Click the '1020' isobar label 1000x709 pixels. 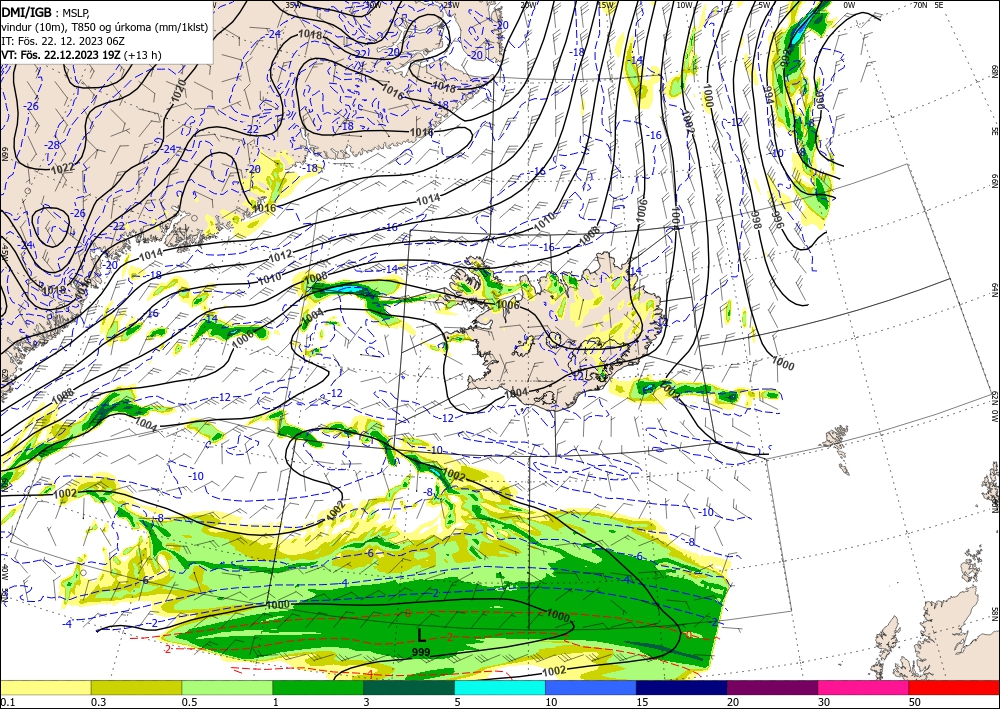tap(178, 91)
